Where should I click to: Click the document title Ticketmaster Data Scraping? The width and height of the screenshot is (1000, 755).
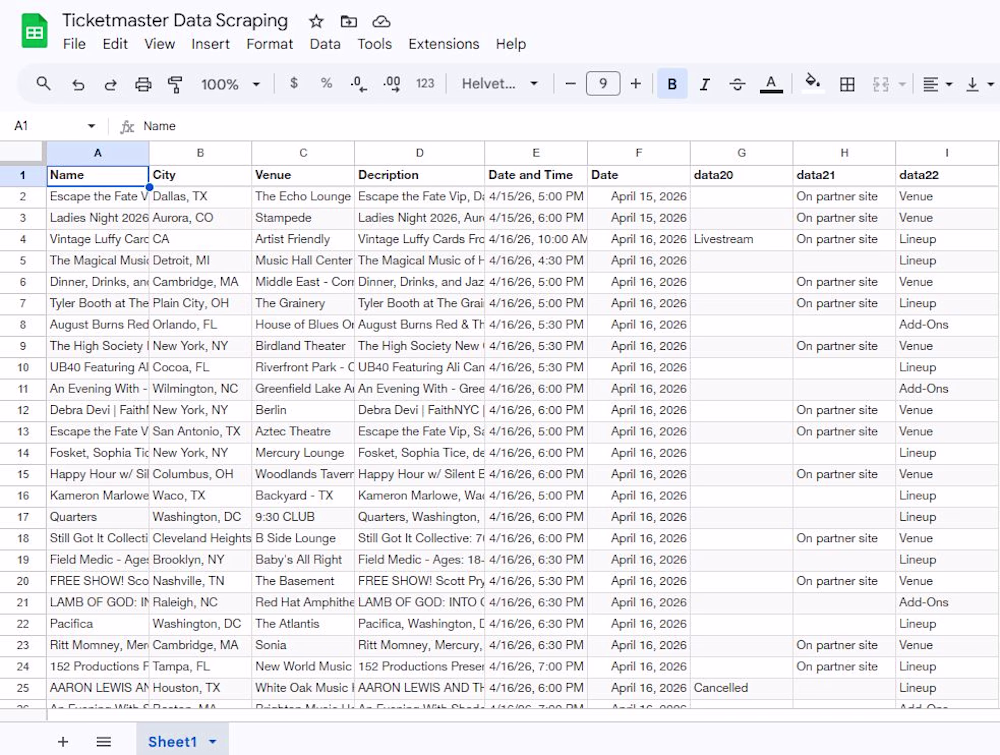pyautogui.click(x=175, y=20)
